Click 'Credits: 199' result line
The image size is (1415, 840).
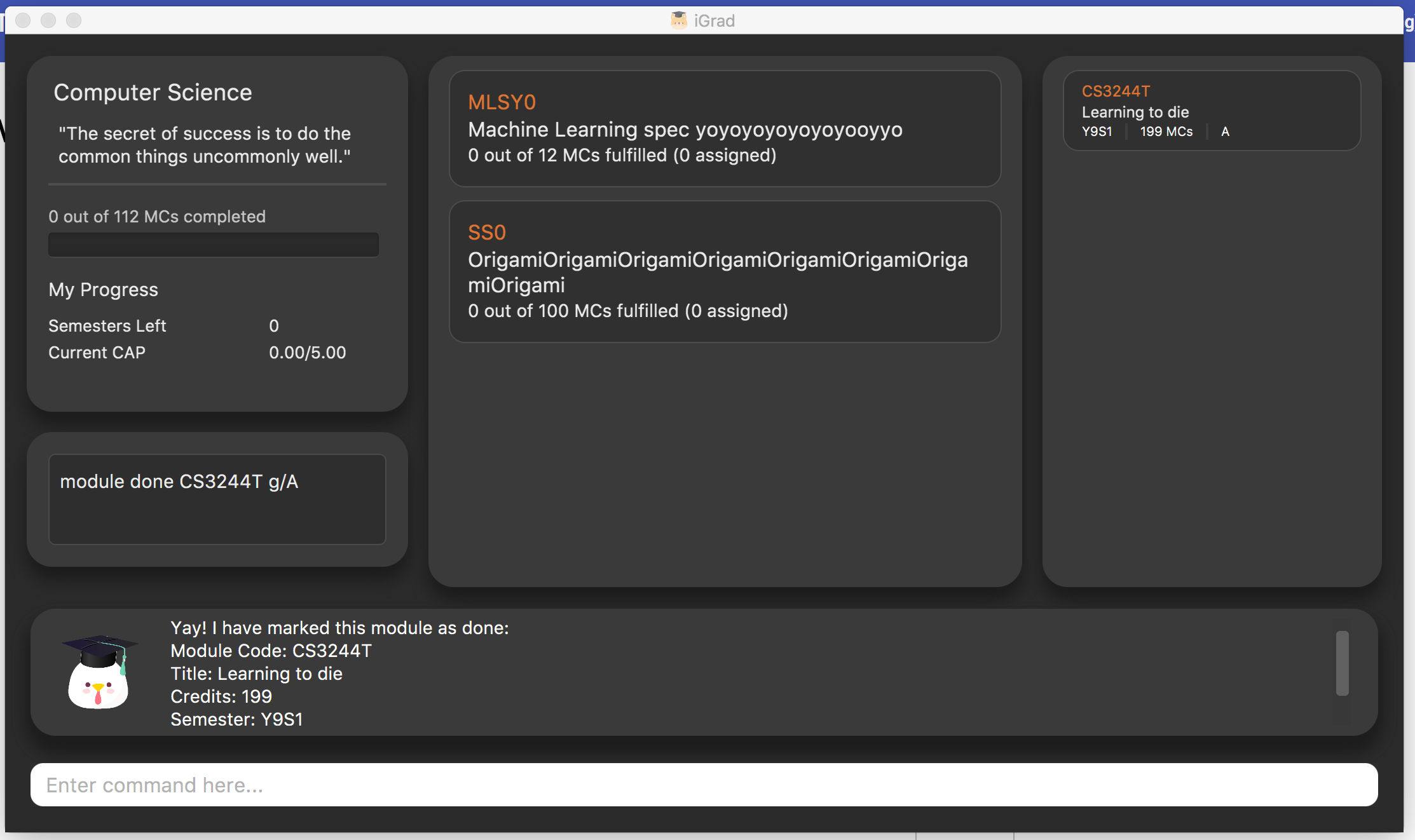[221, 696]
